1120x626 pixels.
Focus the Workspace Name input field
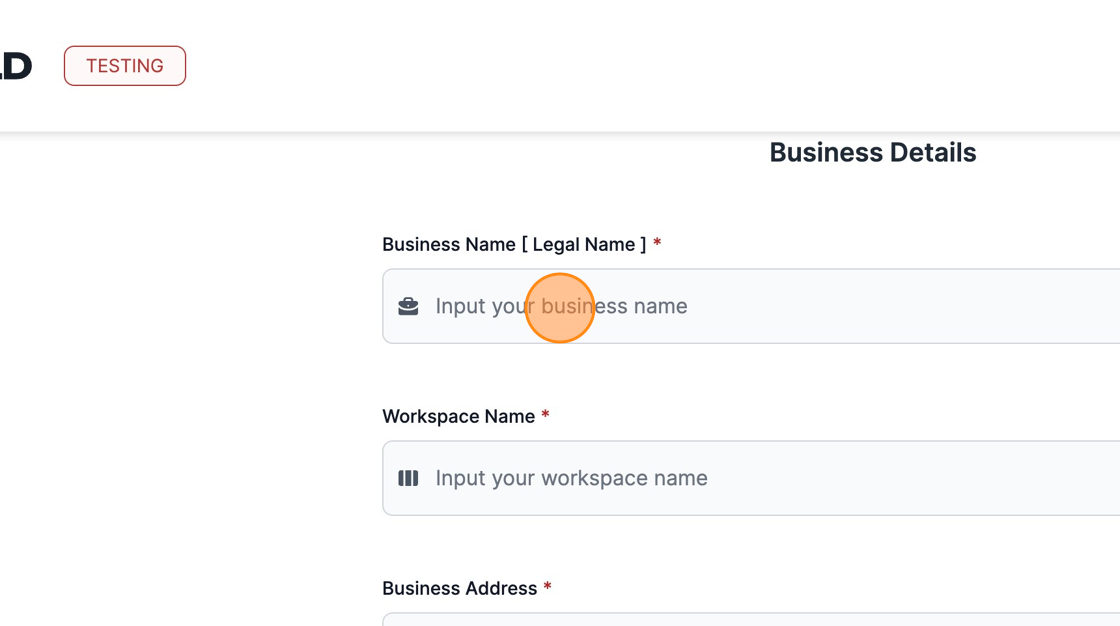point(850,478)
